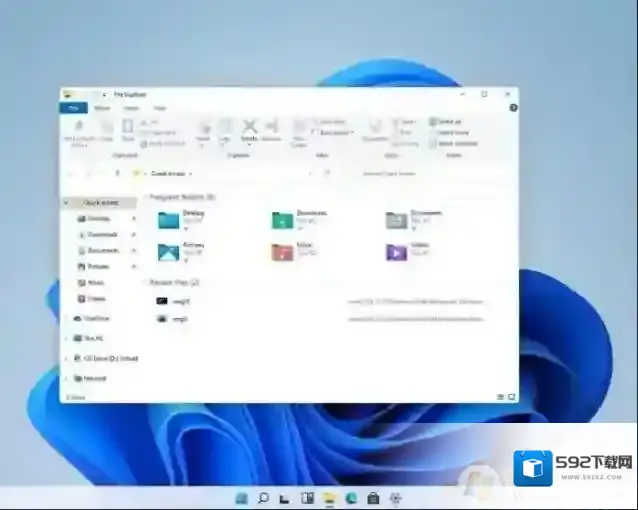Expand the OneDrive tree node
Screen dimensions: 638x510
(x=67, y=318)
